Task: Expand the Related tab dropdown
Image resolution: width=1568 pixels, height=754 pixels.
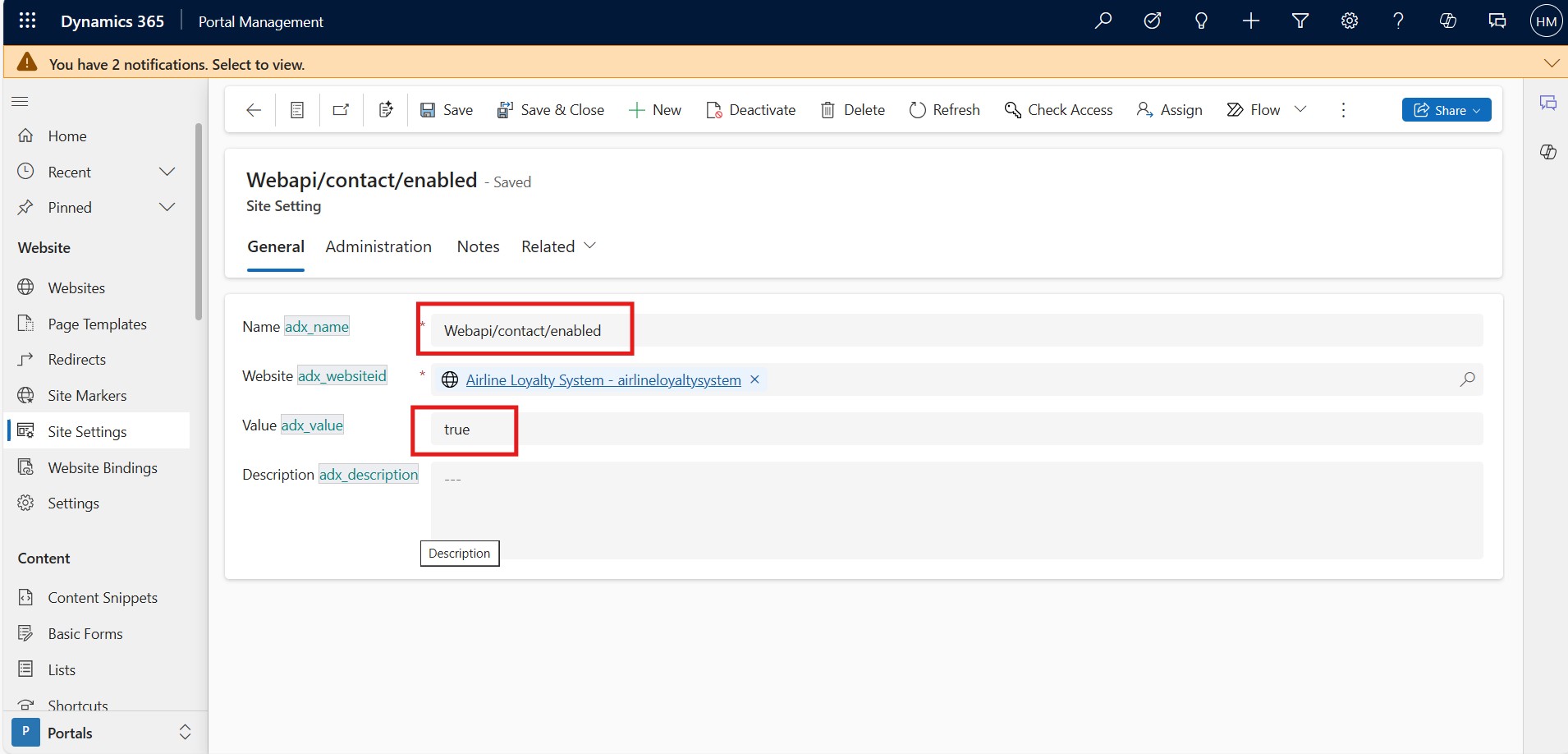Action: (590, 246)
